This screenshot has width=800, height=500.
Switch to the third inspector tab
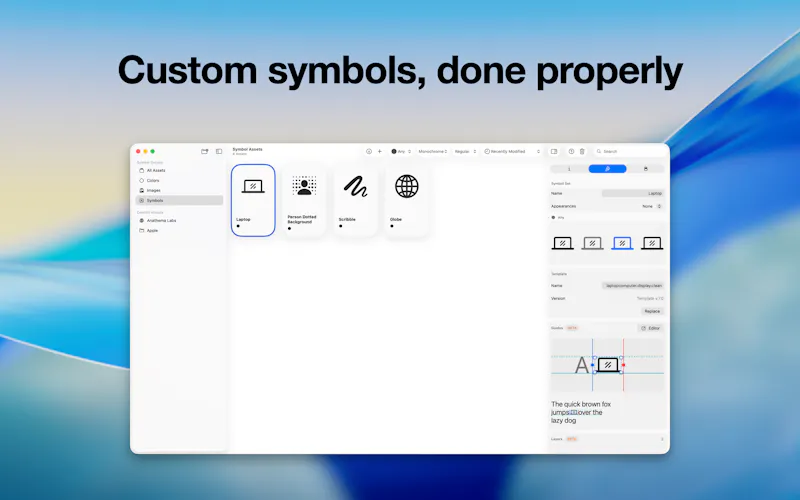[x=645, y=169]
